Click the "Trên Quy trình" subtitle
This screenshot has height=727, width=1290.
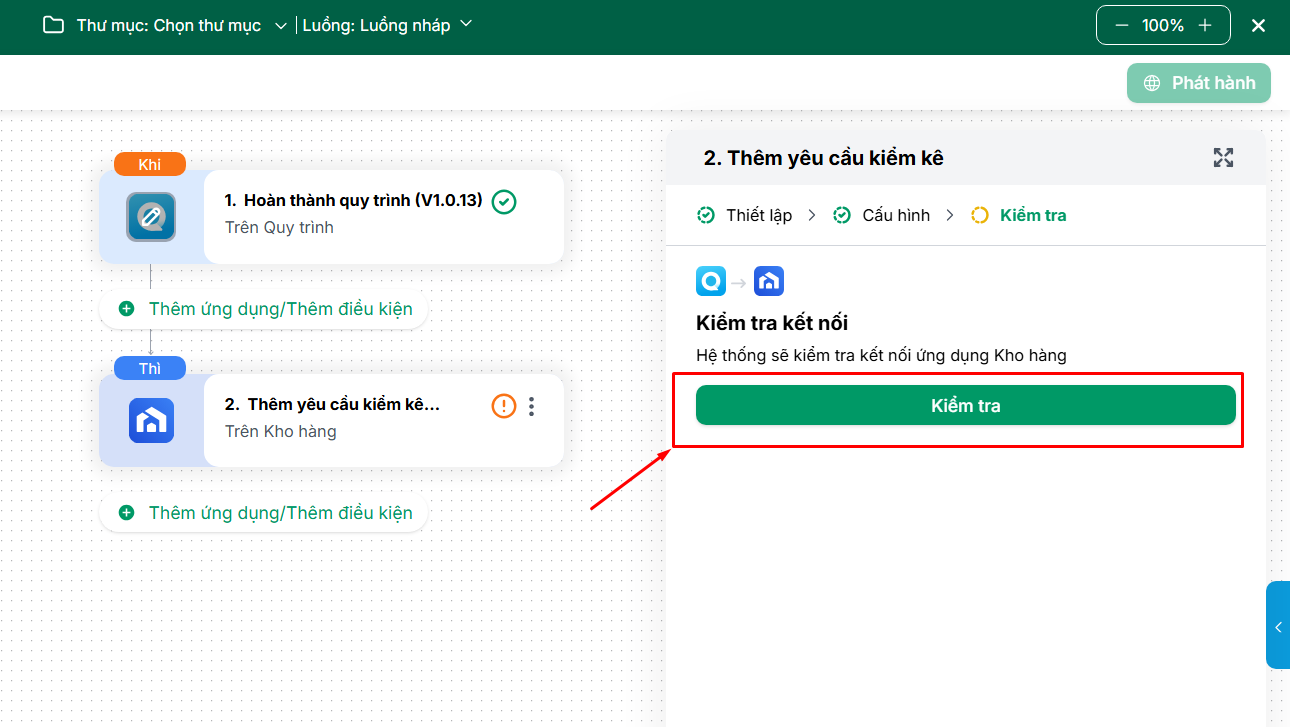pyautogui.click(x=280, y=227)
